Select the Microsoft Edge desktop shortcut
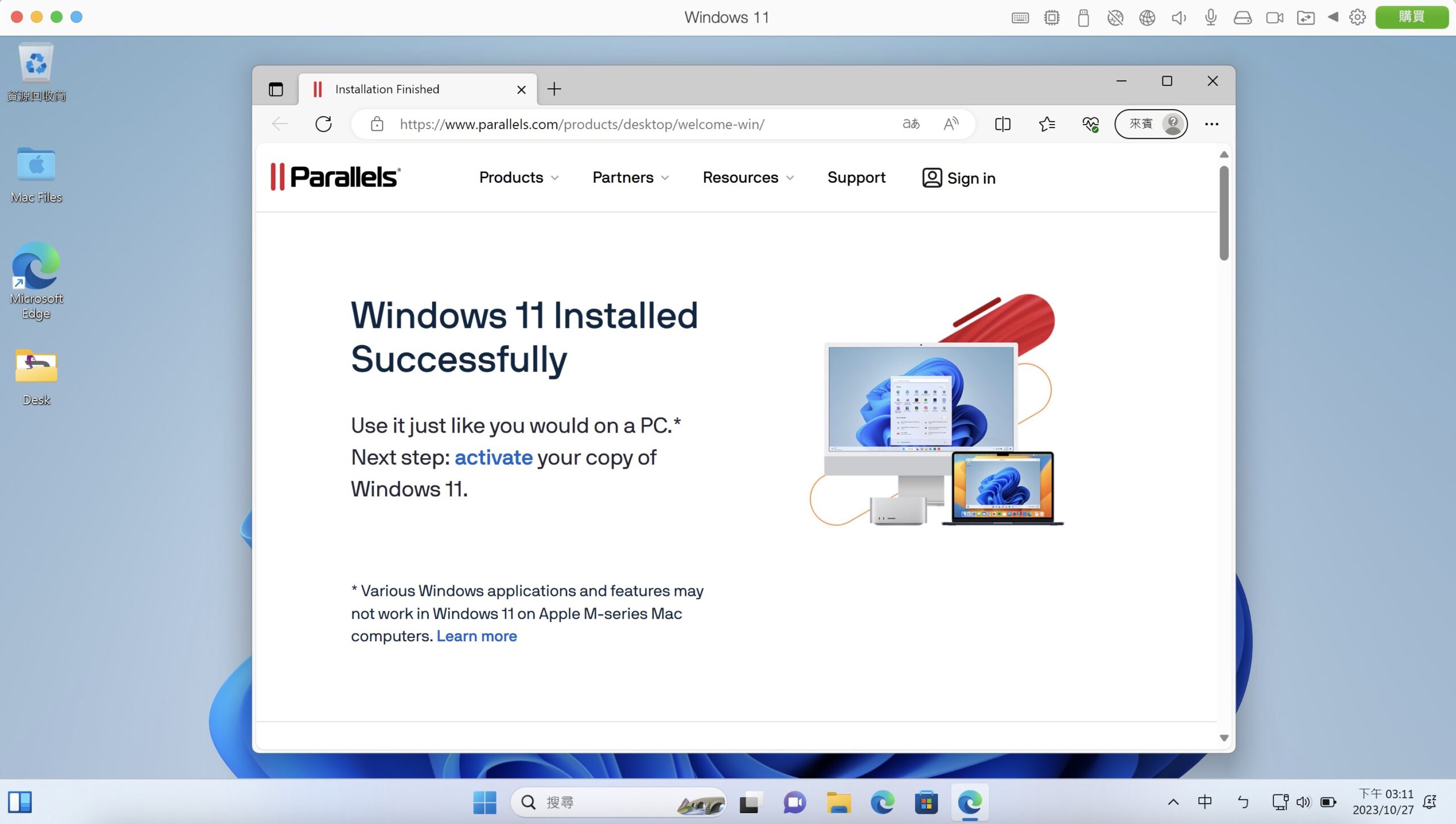Screen dimensions: 1456x824 (36, 281)
